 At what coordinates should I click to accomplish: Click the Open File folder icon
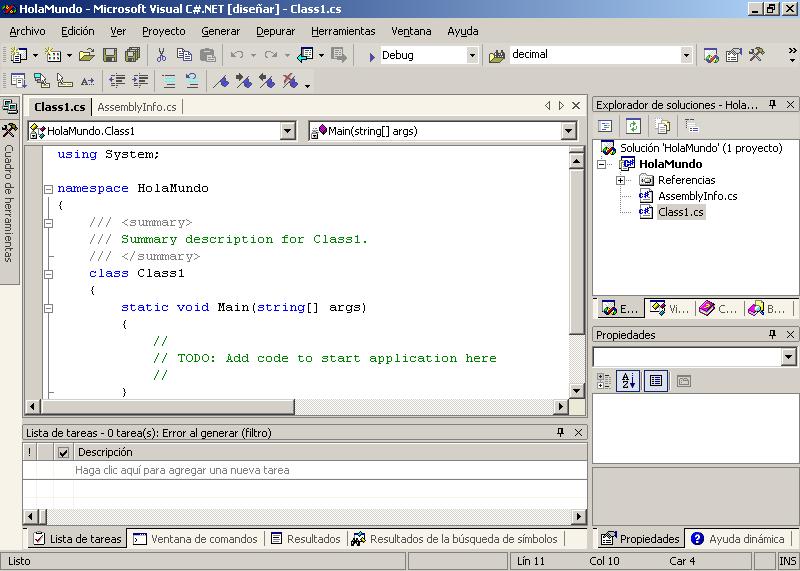tap(87, 55)
